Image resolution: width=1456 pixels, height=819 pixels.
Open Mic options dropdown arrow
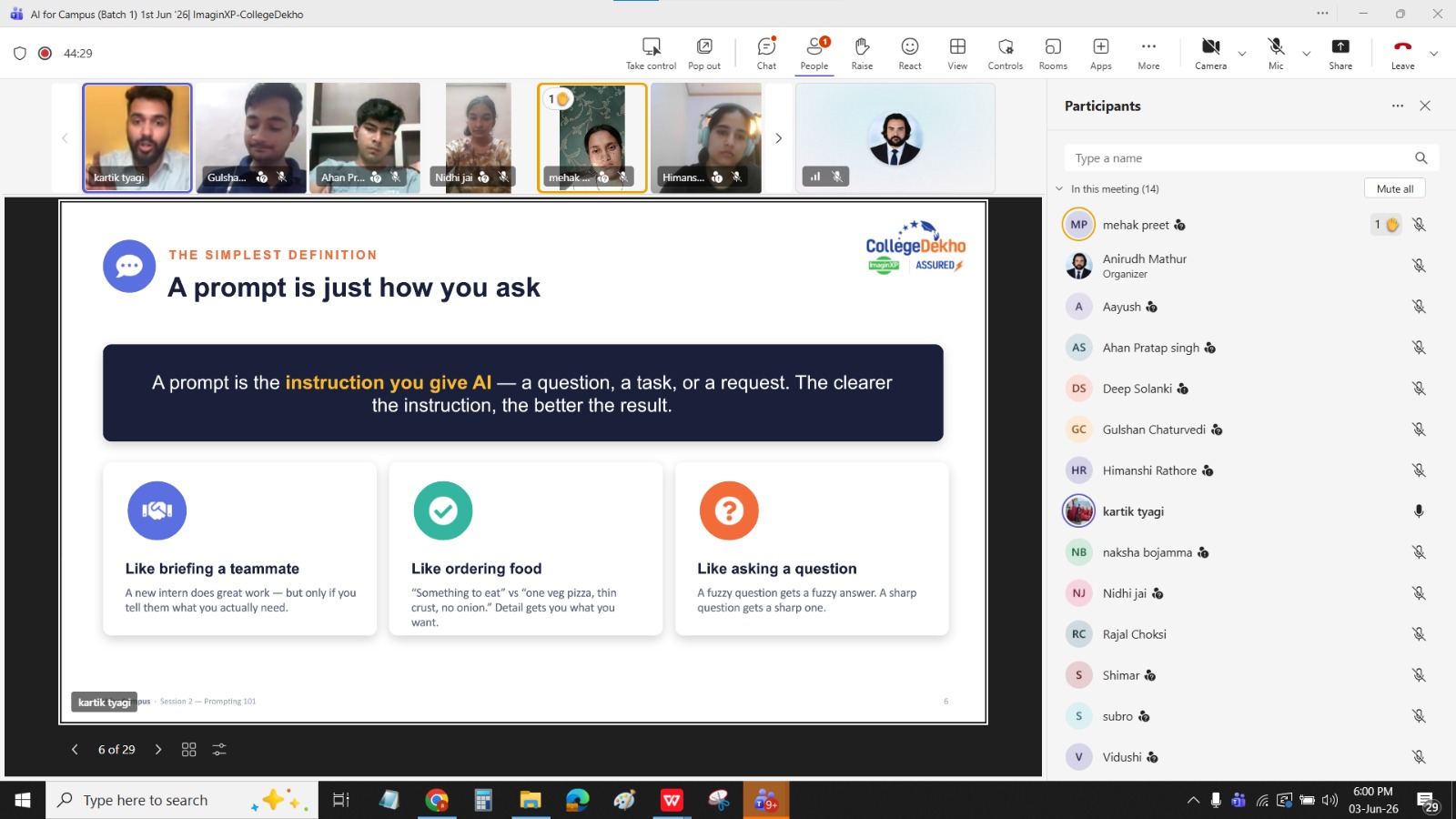1307,54
